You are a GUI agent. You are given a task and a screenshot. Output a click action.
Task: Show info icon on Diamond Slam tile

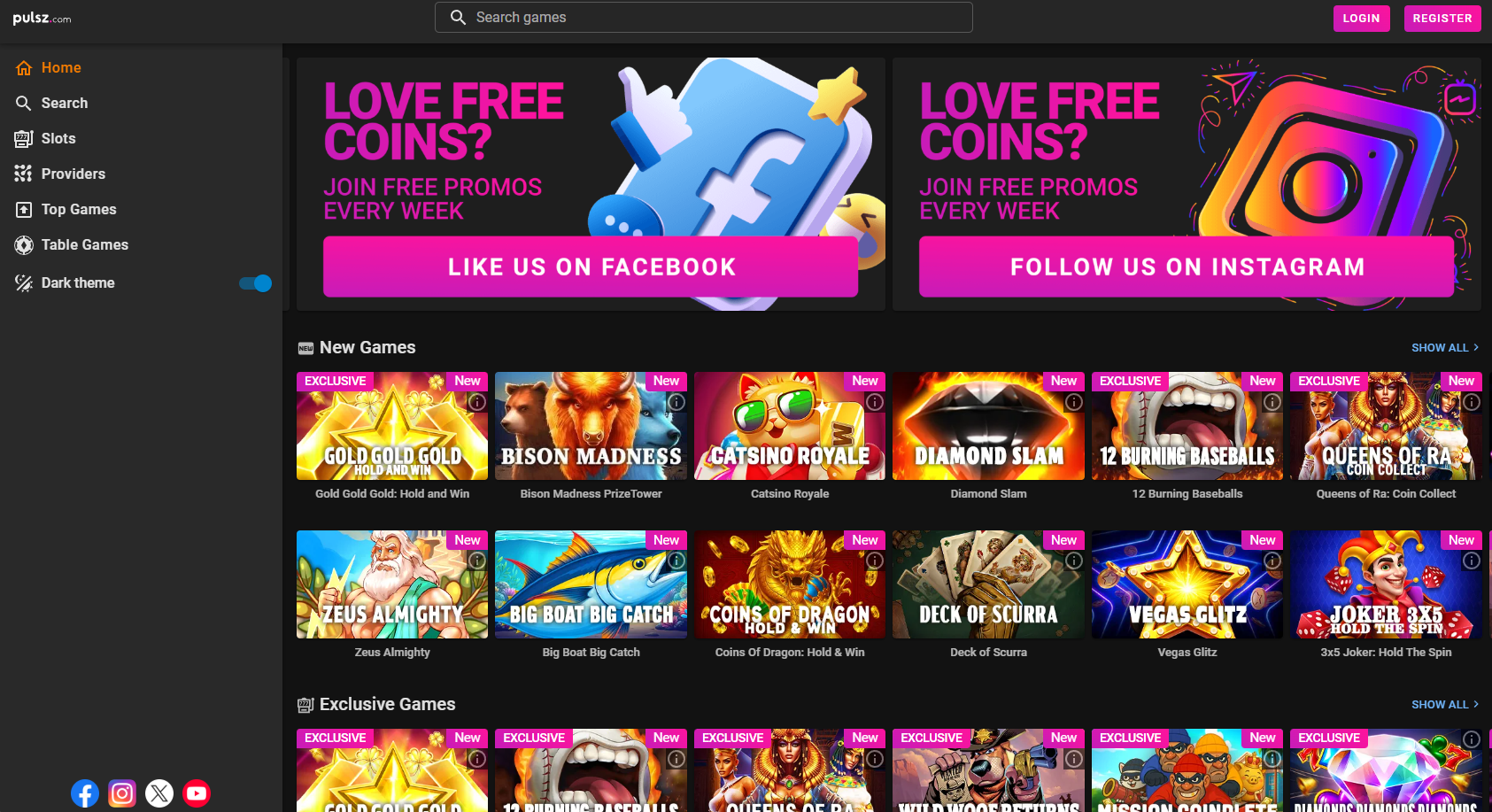1074,402
